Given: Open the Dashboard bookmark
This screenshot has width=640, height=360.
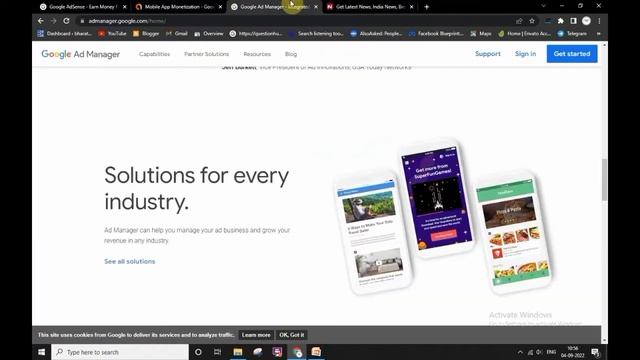Looking at the screenshot, I should pyautogui.click(x=64, y=33).
